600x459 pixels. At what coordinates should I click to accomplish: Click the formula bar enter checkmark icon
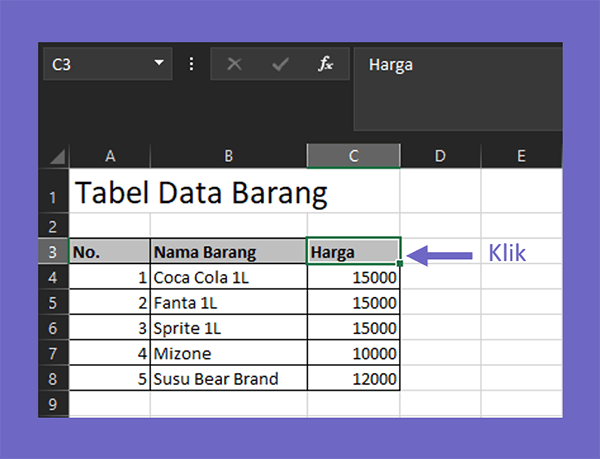click(x=280, y=64)
